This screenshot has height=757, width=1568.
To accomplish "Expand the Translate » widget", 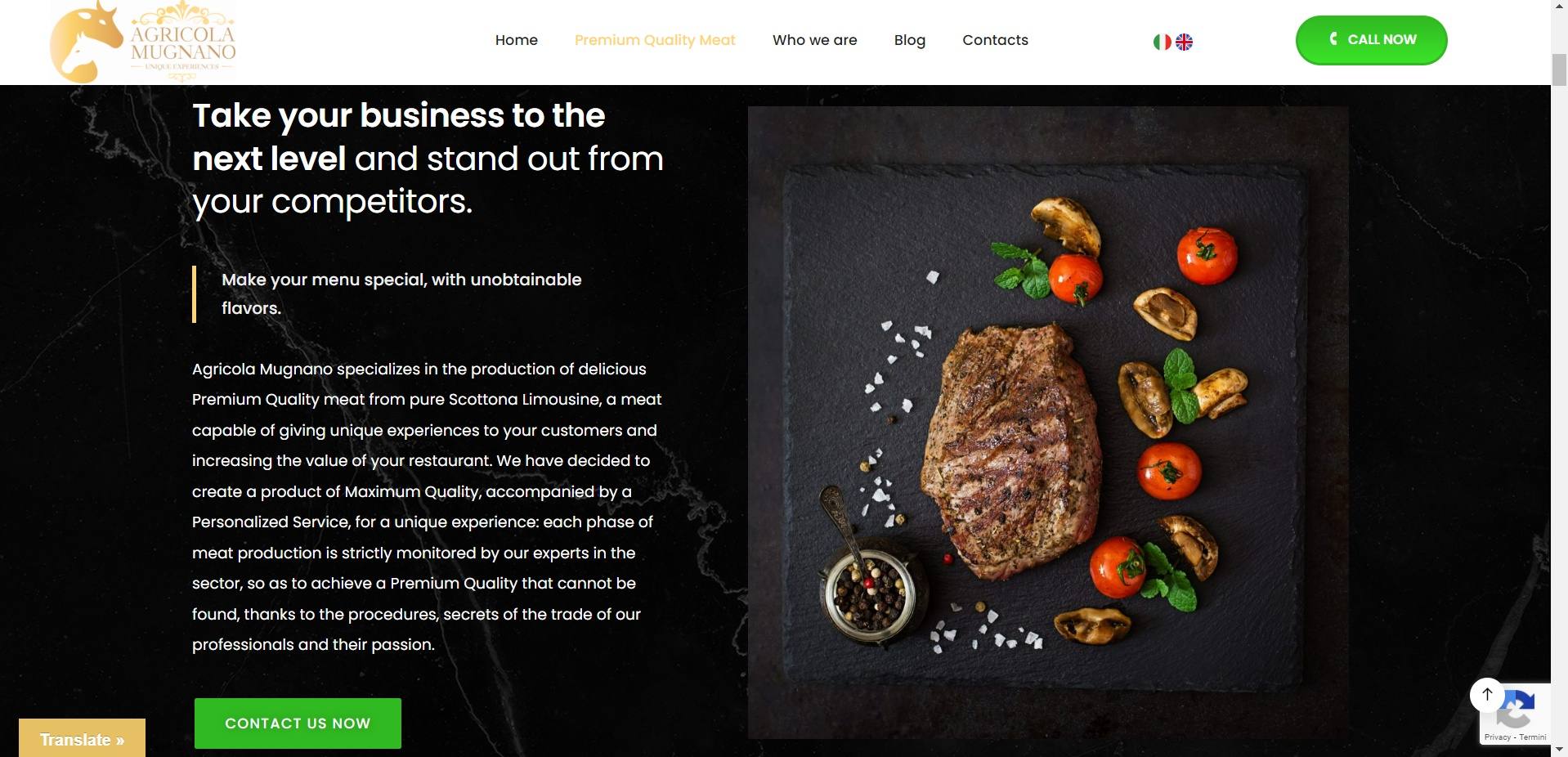I will 82,738.
